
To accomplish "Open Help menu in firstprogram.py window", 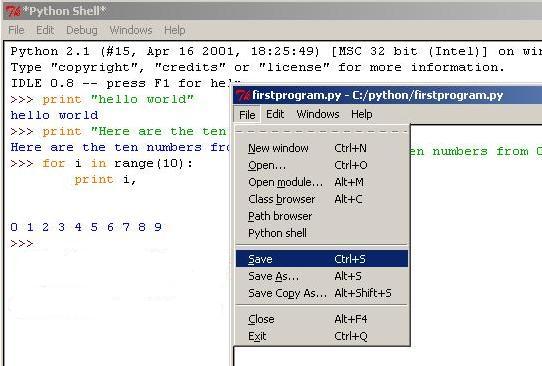I will pos(362,114).
